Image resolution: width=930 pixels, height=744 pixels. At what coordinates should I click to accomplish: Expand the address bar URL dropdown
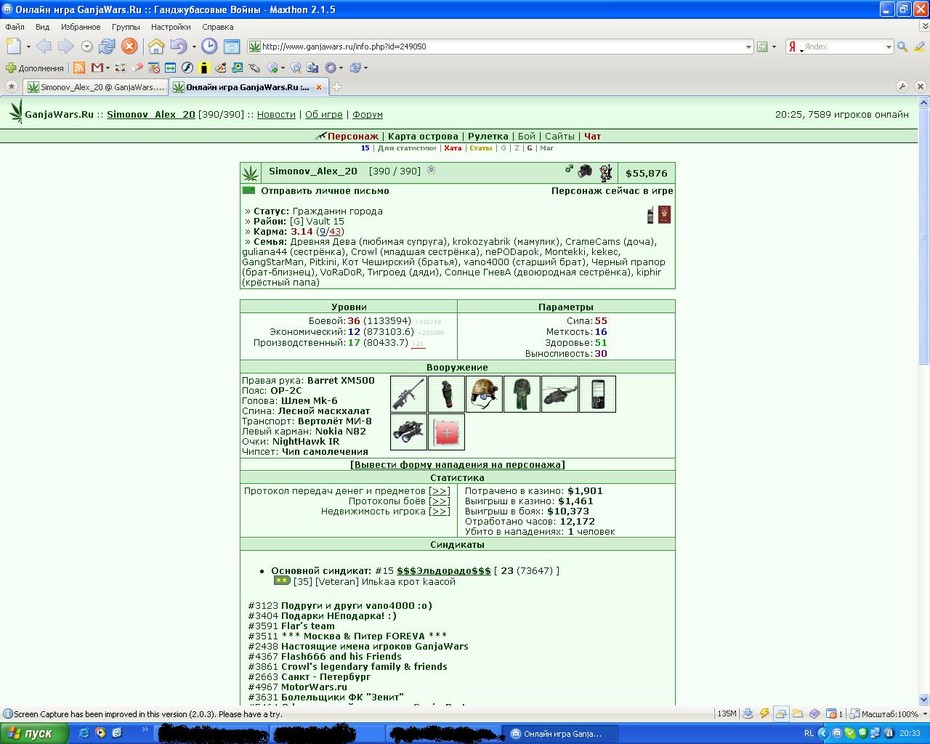[x=749, y=47]
